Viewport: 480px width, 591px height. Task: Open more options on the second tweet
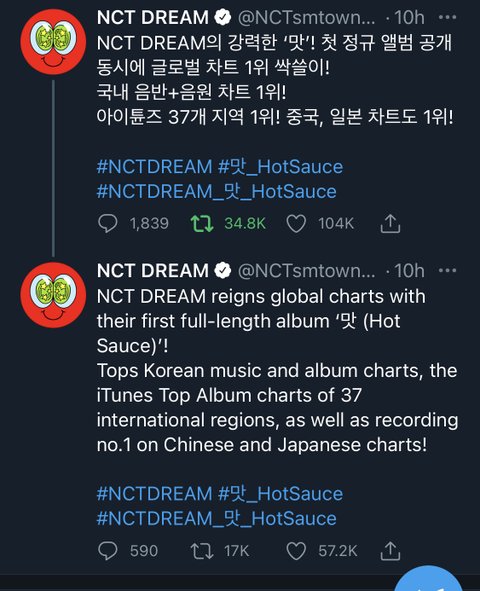point(448,271)
